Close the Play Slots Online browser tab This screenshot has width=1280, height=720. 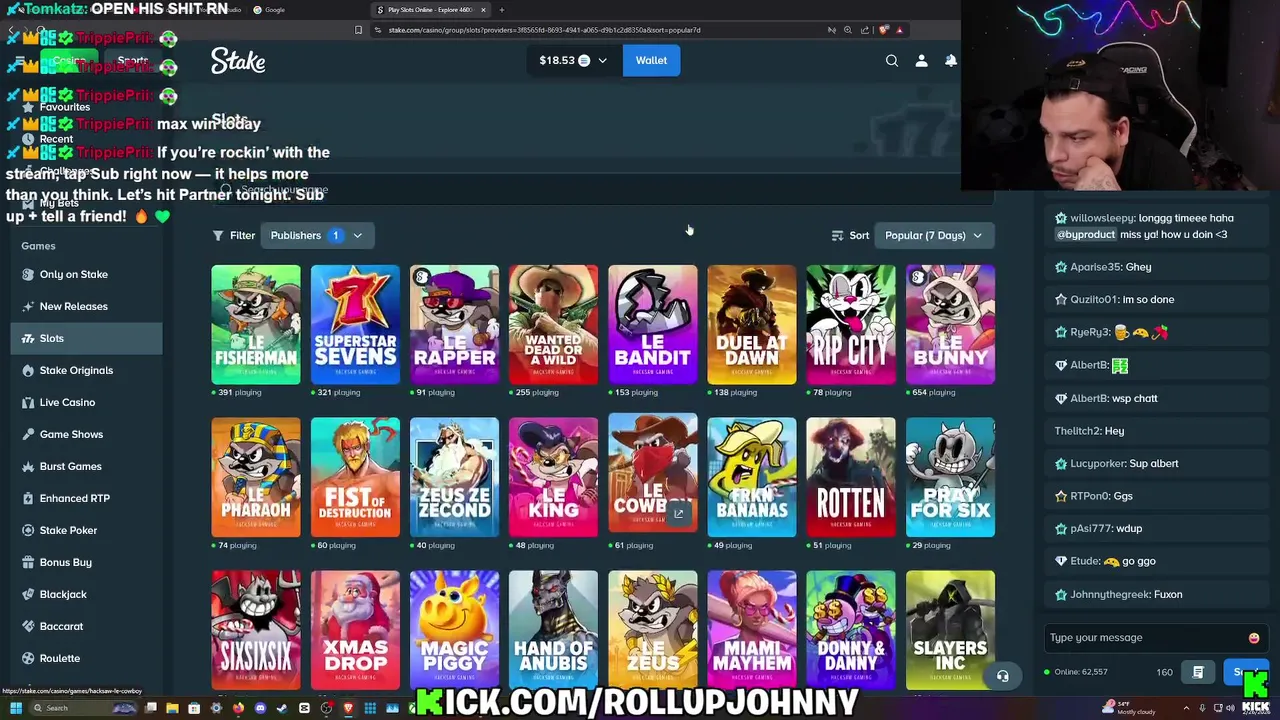click(x=483, y=10)
